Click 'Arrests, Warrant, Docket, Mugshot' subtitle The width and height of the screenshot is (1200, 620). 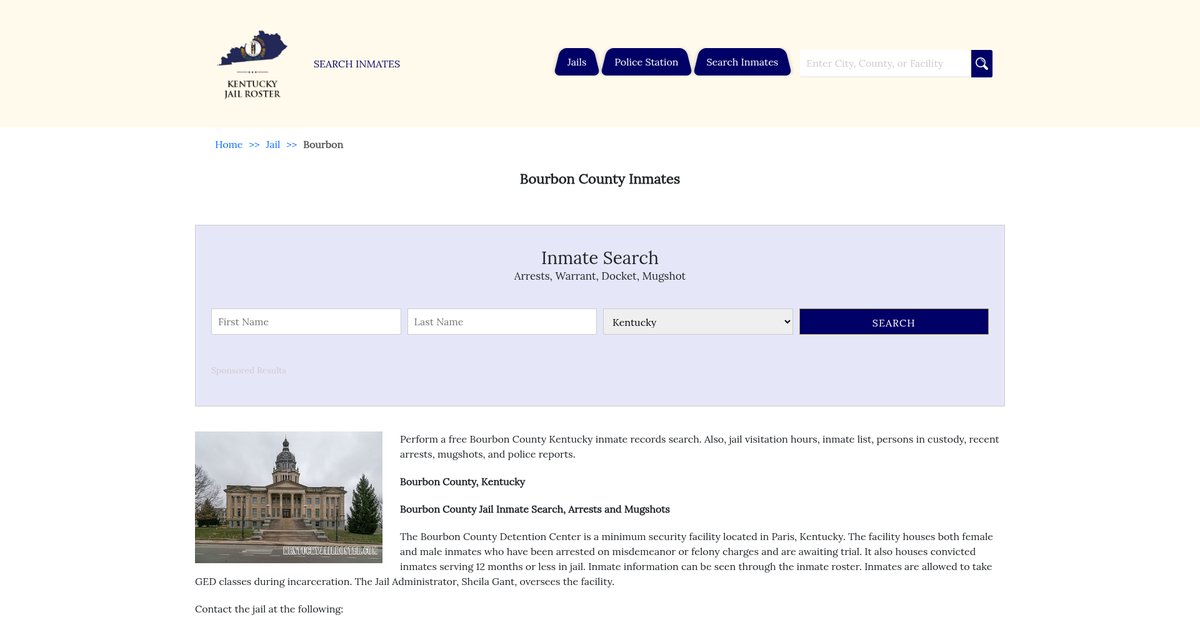click(600, 276)
